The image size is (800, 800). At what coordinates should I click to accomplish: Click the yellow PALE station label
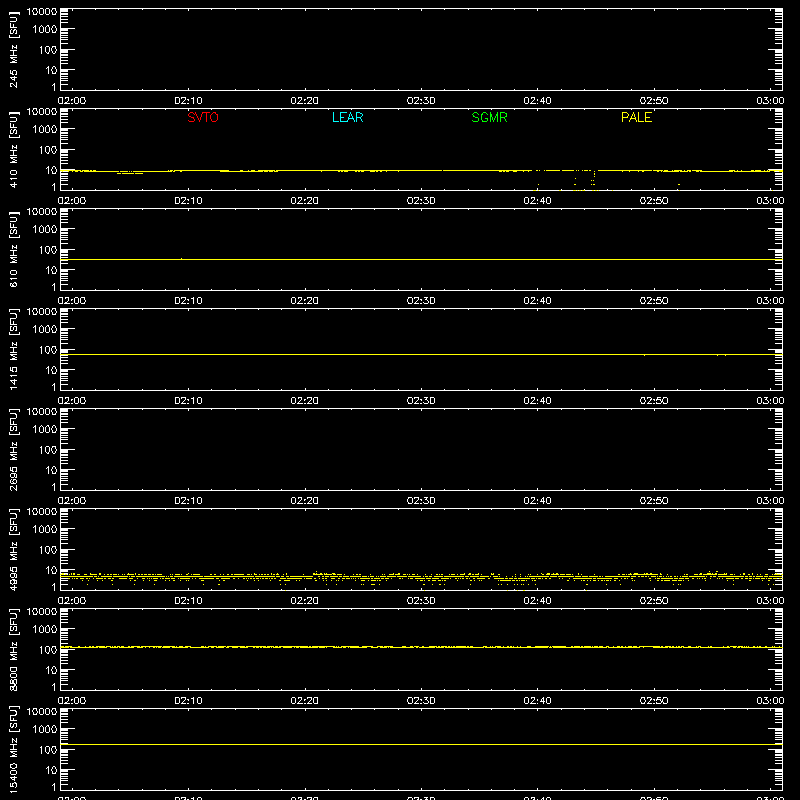(x=636, y=117)
